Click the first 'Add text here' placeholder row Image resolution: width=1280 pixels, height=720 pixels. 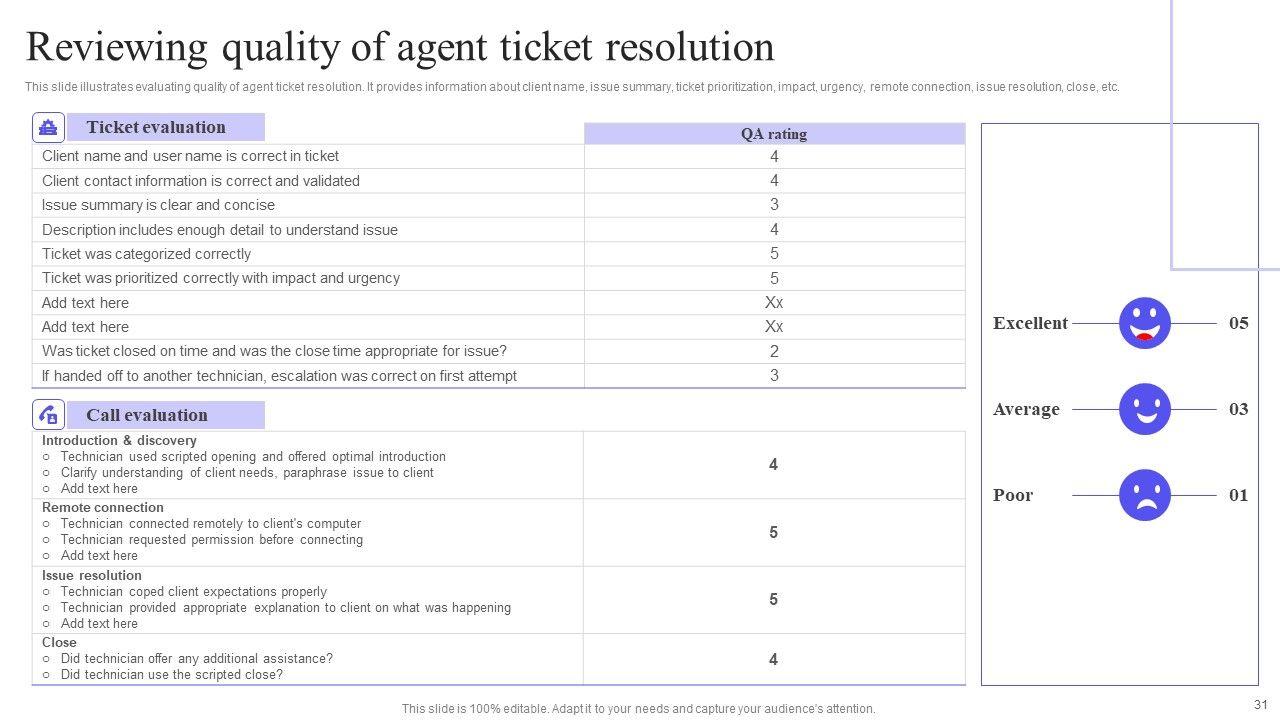(x=85, y=303)
